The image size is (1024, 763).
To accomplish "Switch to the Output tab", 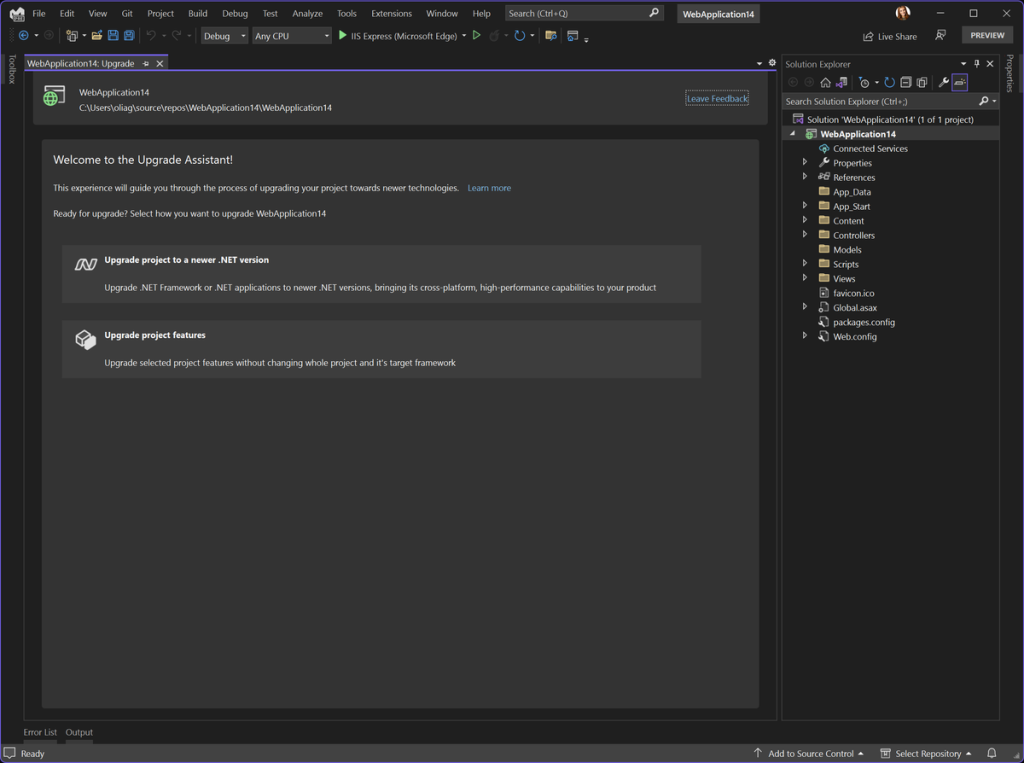I will [78, 732].
